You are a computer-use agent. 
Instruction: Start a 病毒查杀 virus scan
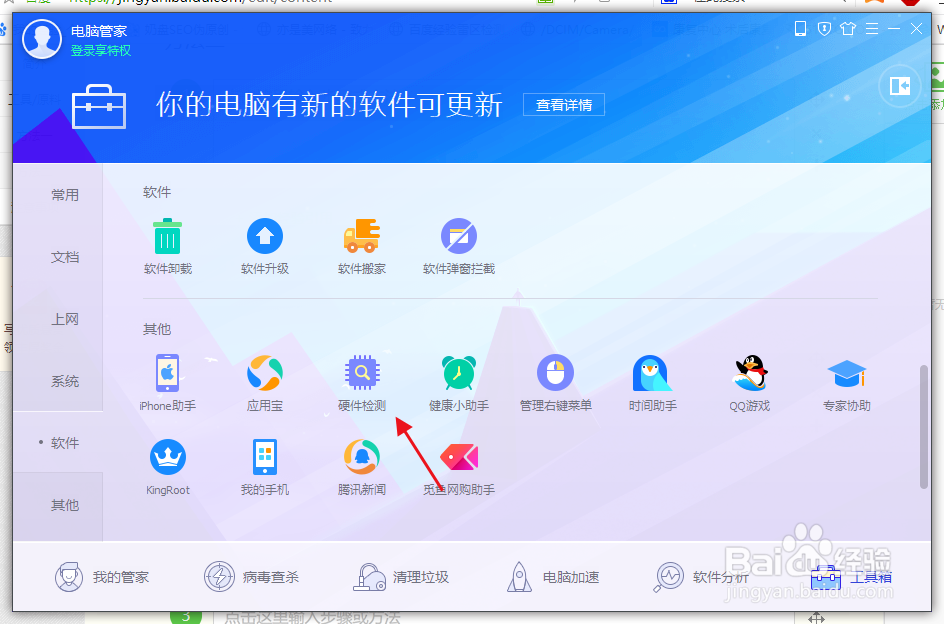[252, 577]
